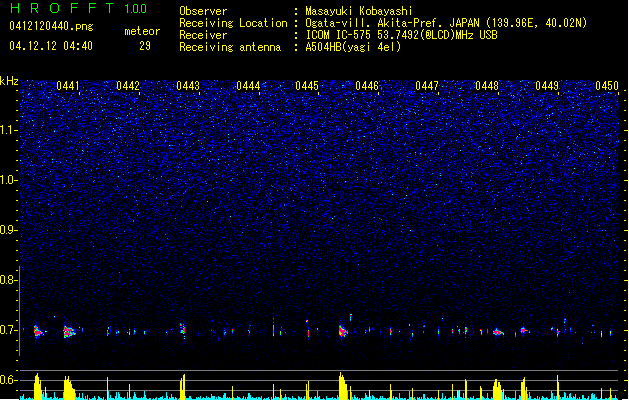
Task: Click the meteor count value 29
Action: pyautogui.click(x=145, y=46)
